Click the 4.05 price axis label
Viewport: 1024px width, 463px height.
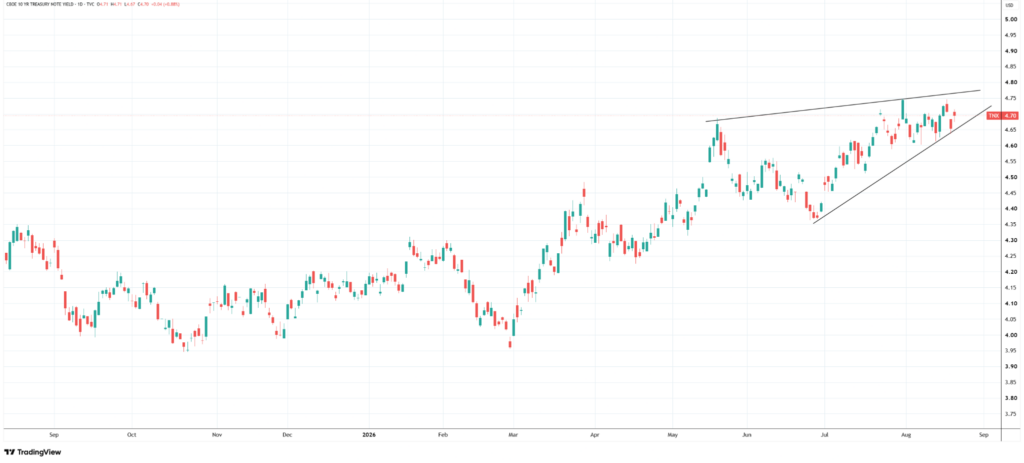click(1010, 319)
